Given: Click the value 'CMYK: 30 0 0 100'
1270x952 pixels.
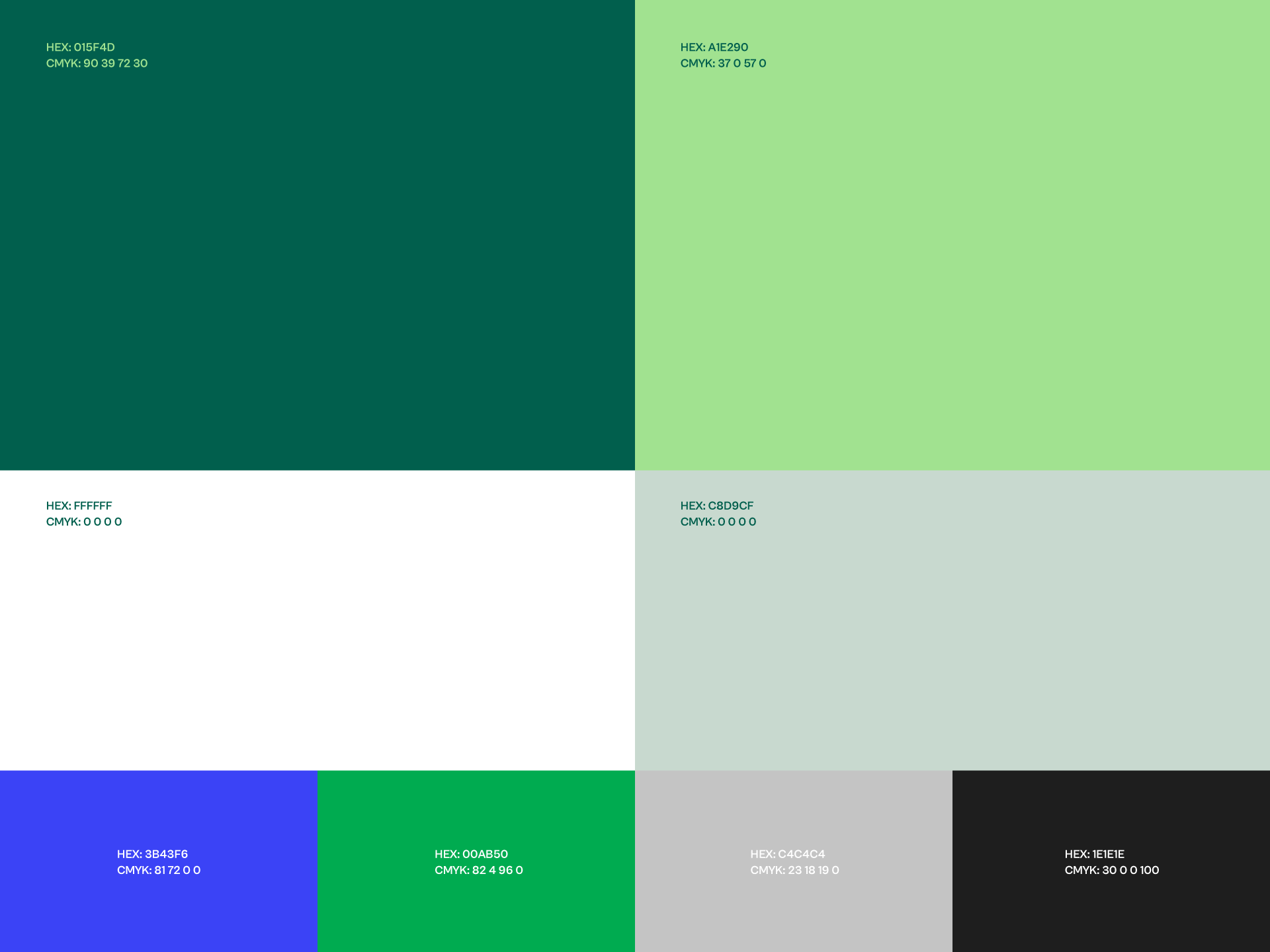Looking at the screenshot, I should 1112,870.
